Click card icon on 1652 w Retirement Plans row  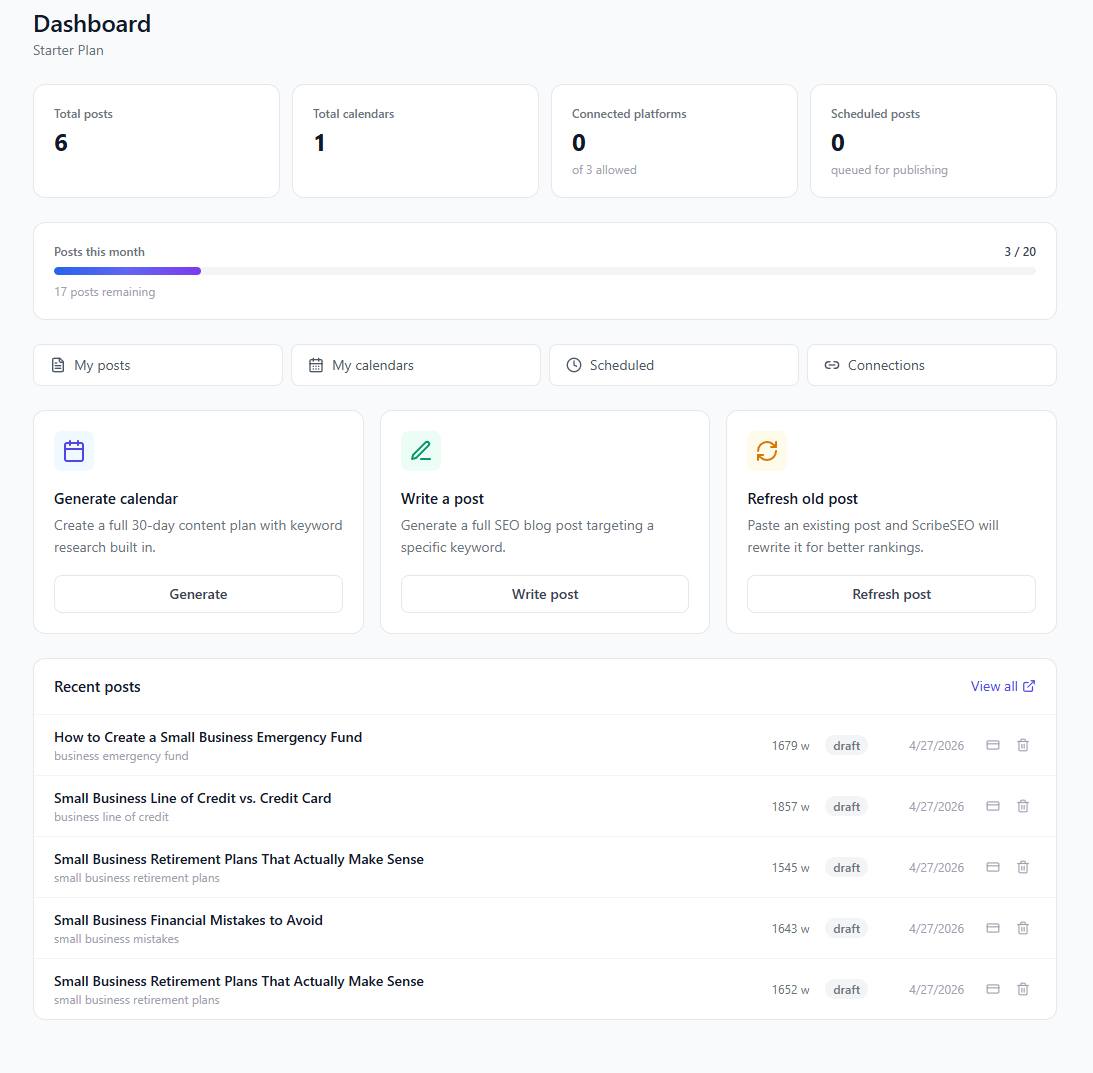click(993, 989)
